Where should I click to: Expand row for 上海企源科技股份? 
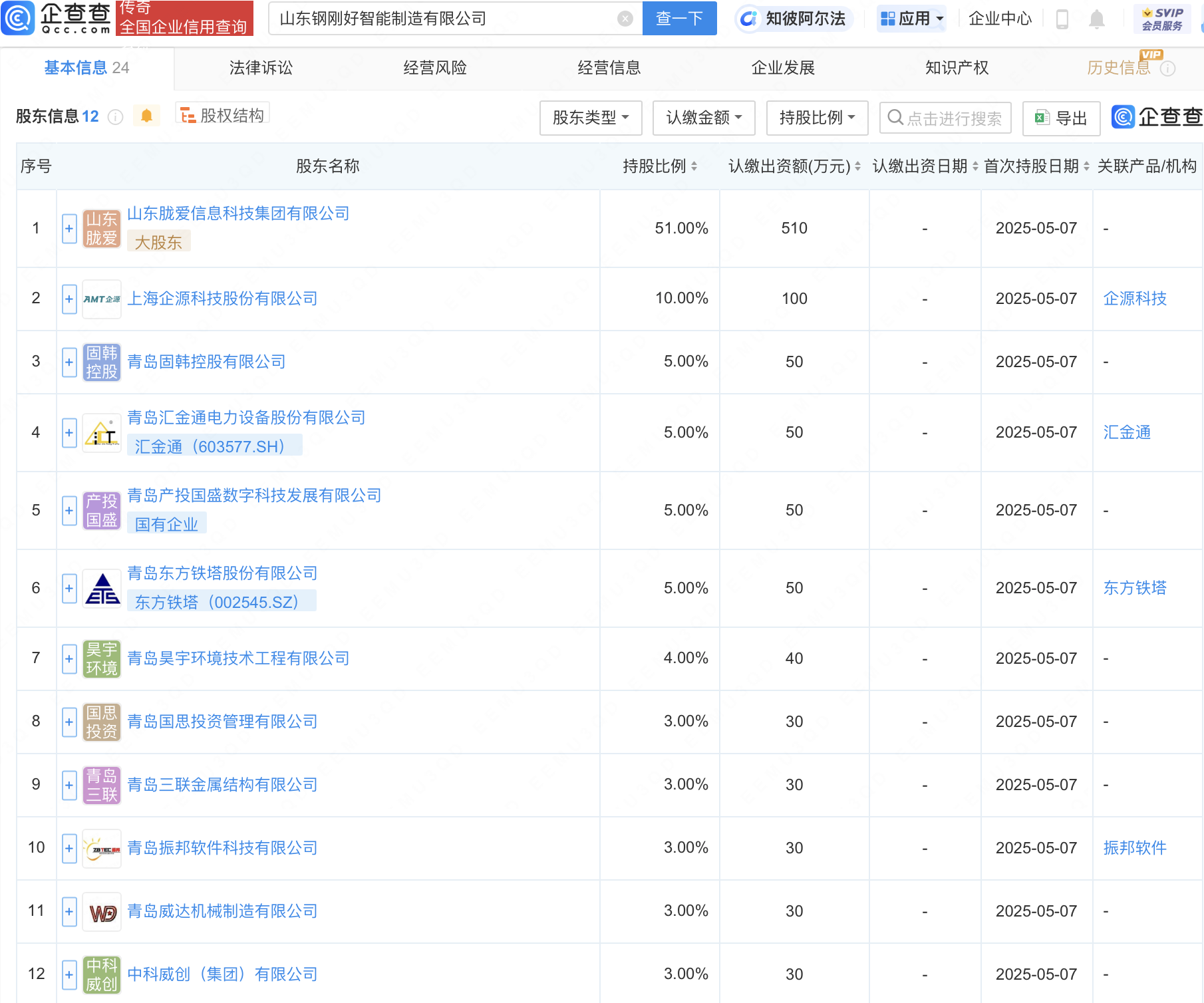[x=69, y=299]
